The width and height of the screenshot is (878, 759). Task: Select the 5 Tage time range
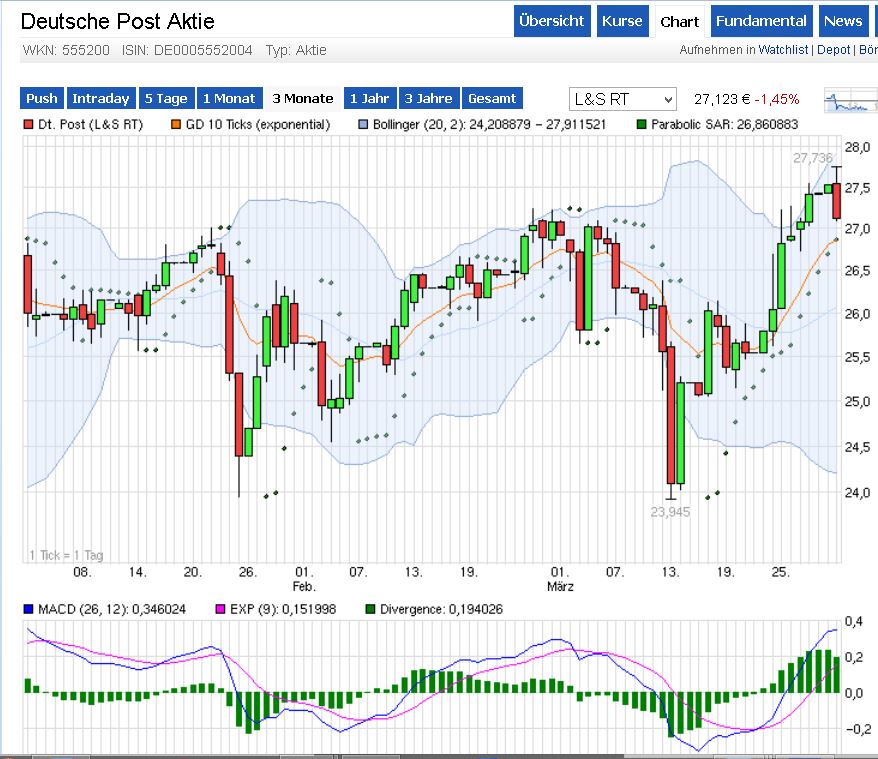pyautogui.click(x=166, y=99)
